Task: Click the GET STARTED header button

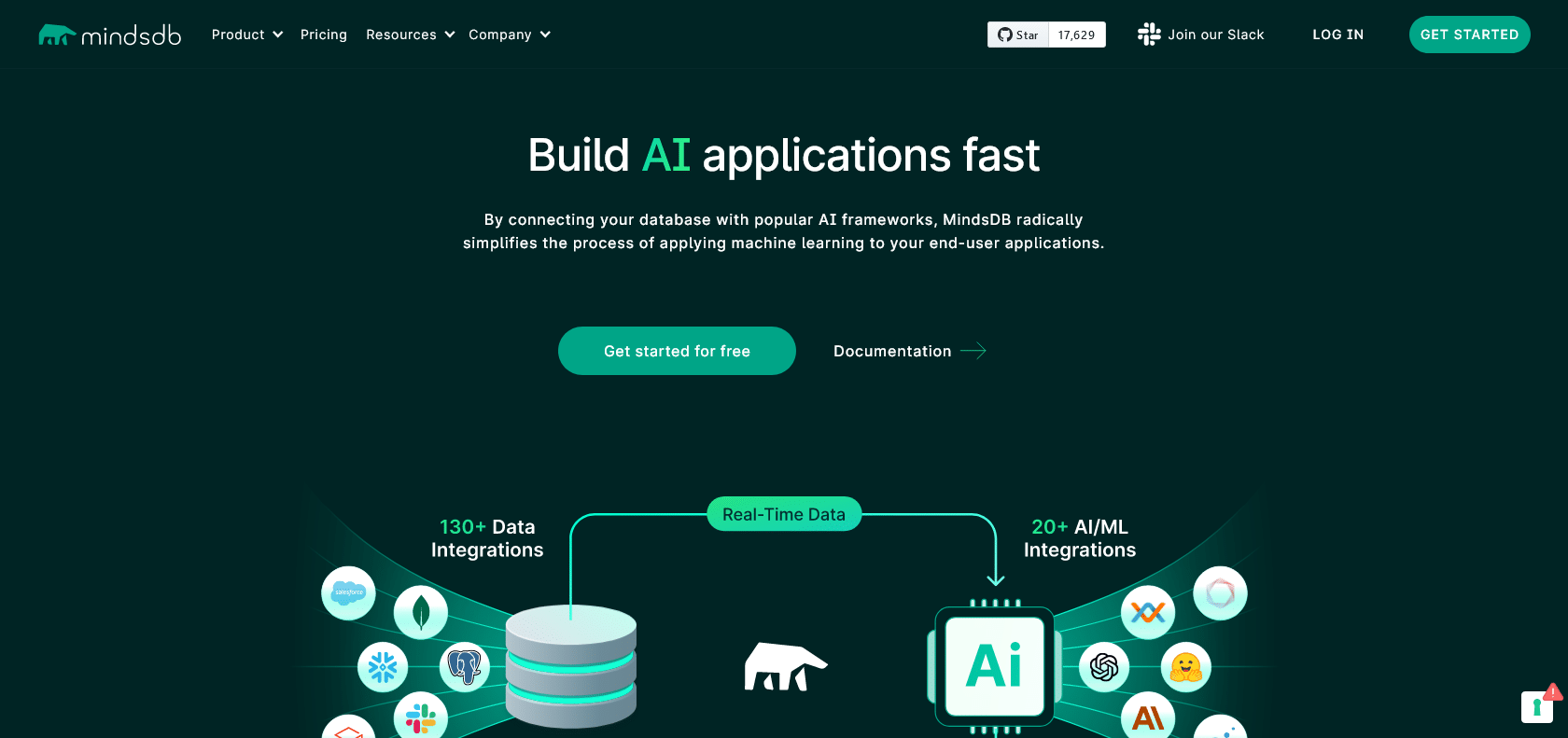Action: tap(1469, 35)
